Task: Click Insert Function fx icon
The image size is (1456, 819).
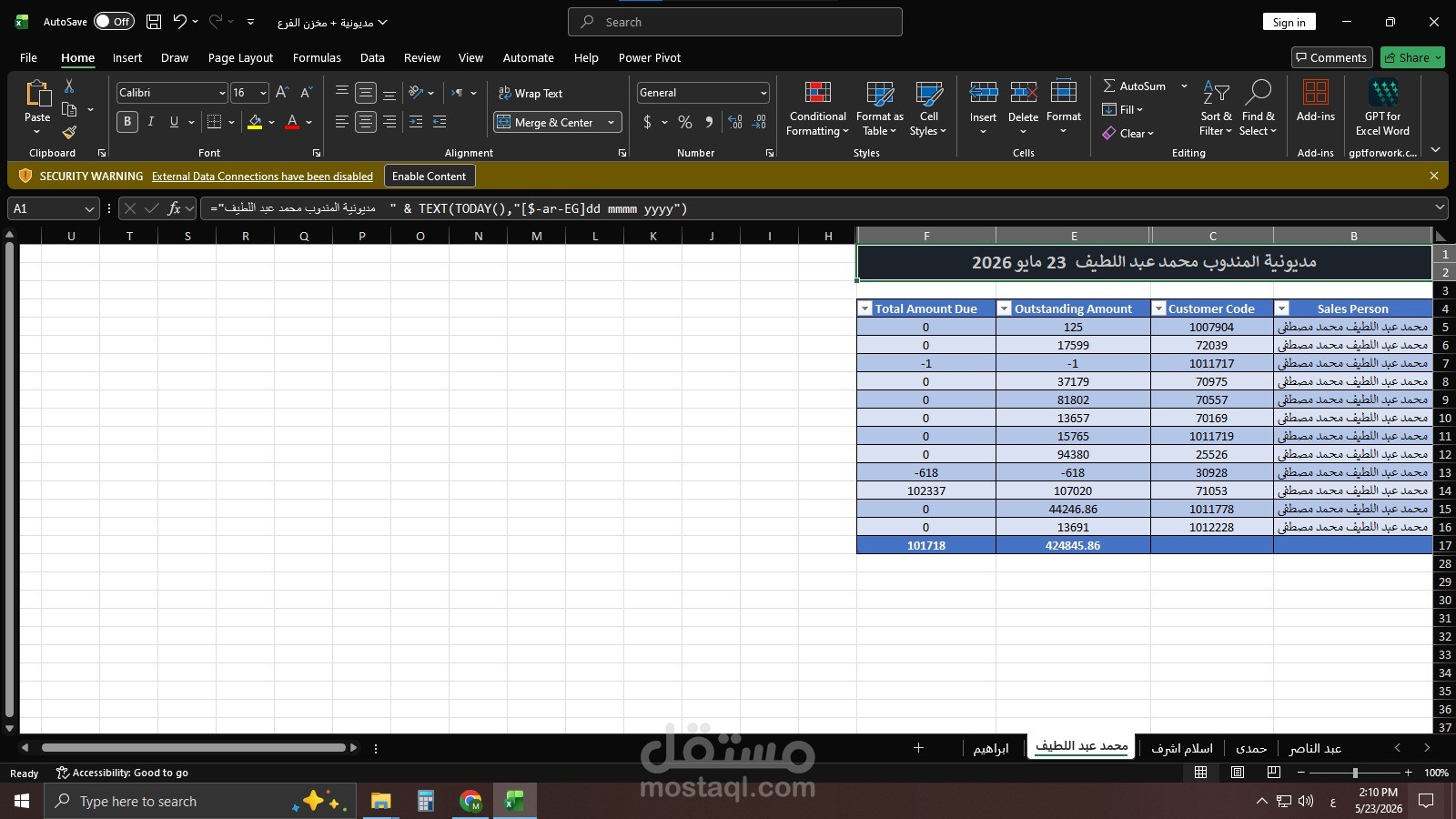Action: (174, 208)
